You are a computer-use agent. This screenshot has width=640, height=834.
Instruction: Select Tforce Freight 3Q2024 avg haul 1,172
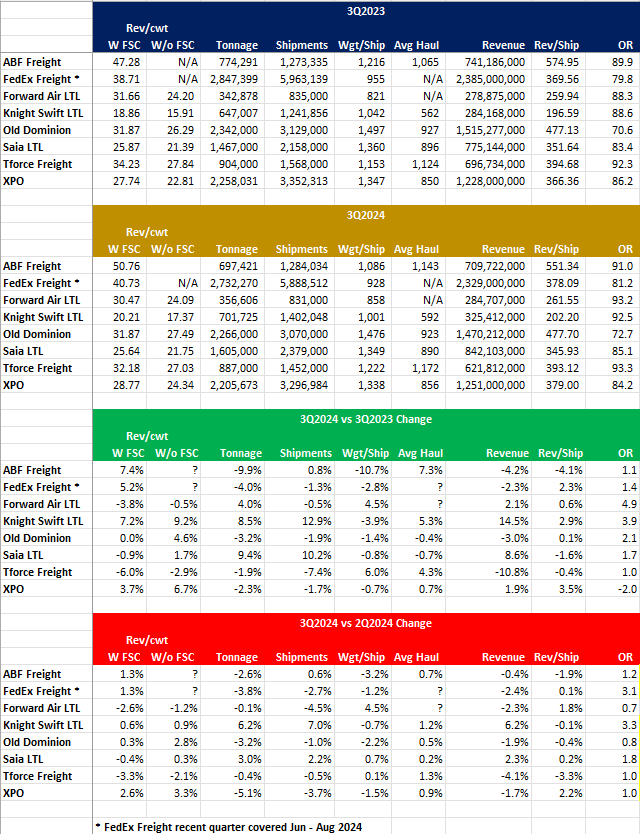pos(426,368)
